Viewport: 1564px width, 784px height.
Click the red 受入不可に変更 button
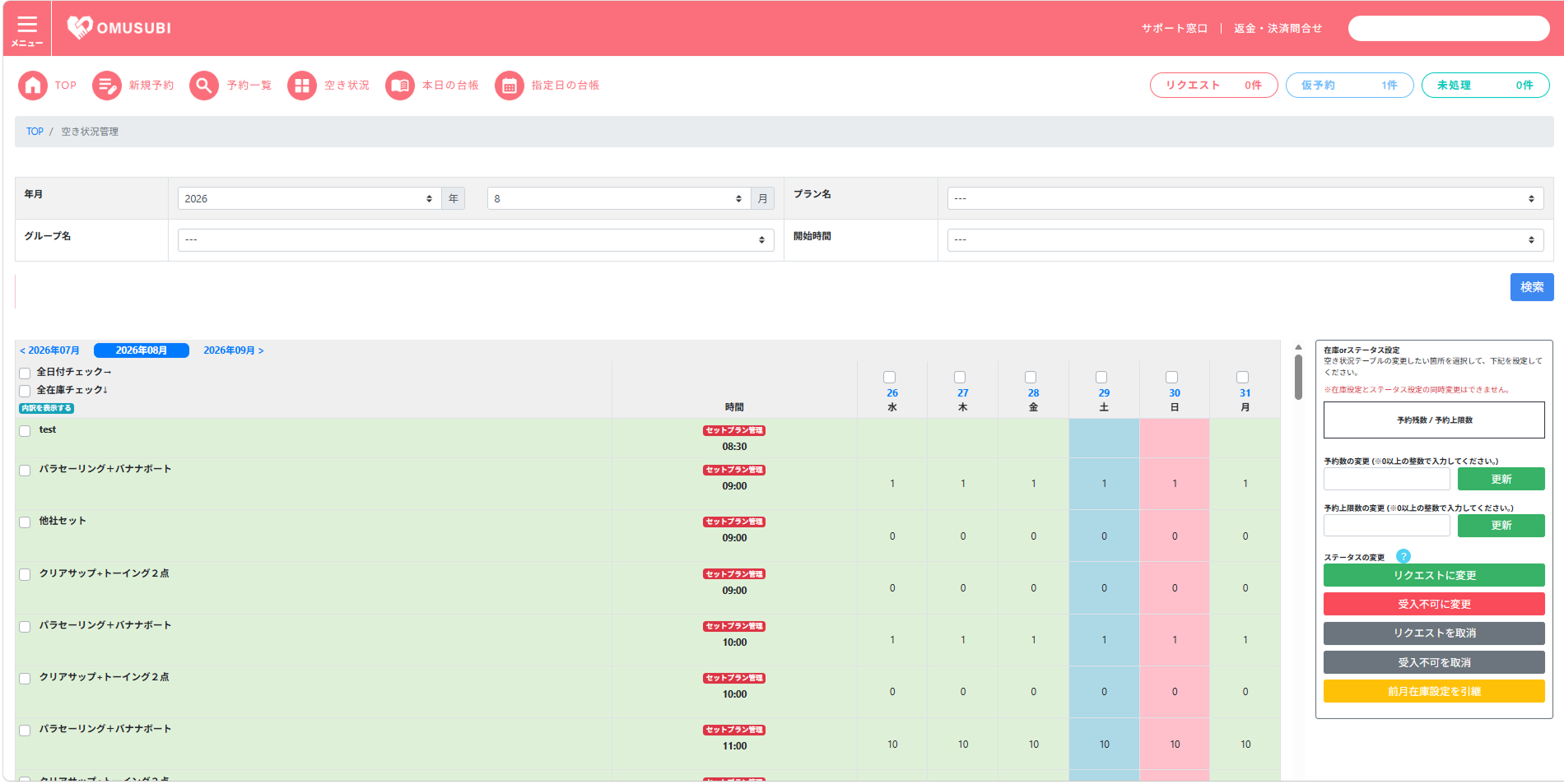click(x=1434, y=604)
